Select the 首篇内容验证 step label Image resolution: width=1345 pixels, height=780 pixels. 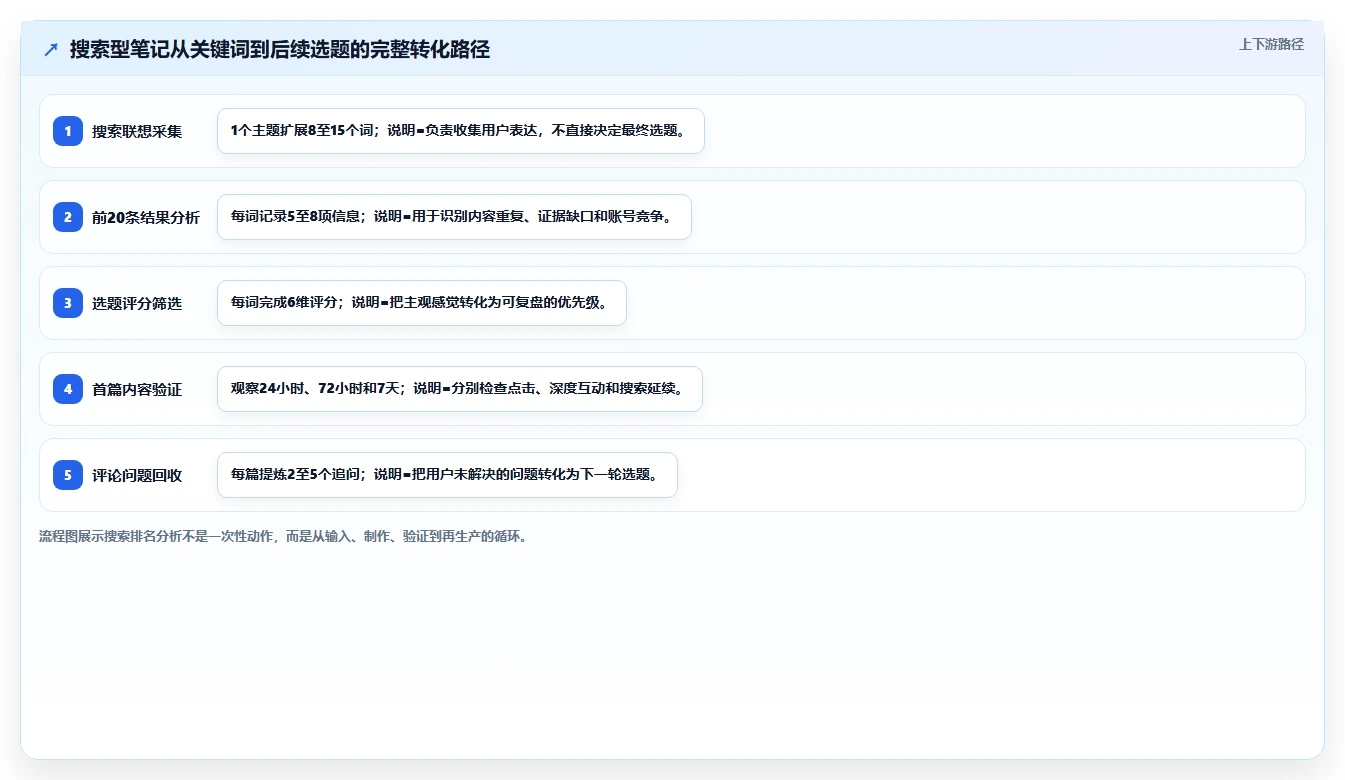(137, 389)
